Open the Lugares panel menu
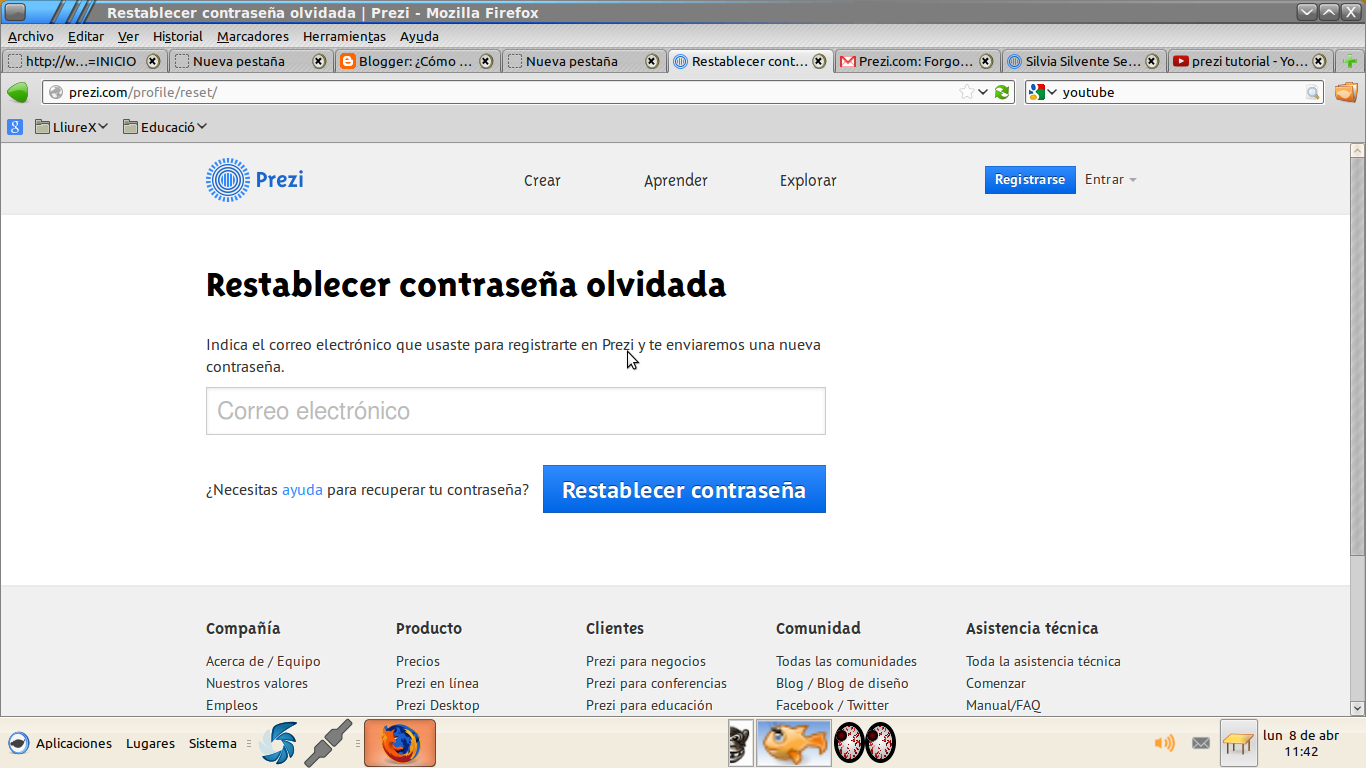Image resolution: width=1366 pixels, height=768 pixels. tap(150, 743)
